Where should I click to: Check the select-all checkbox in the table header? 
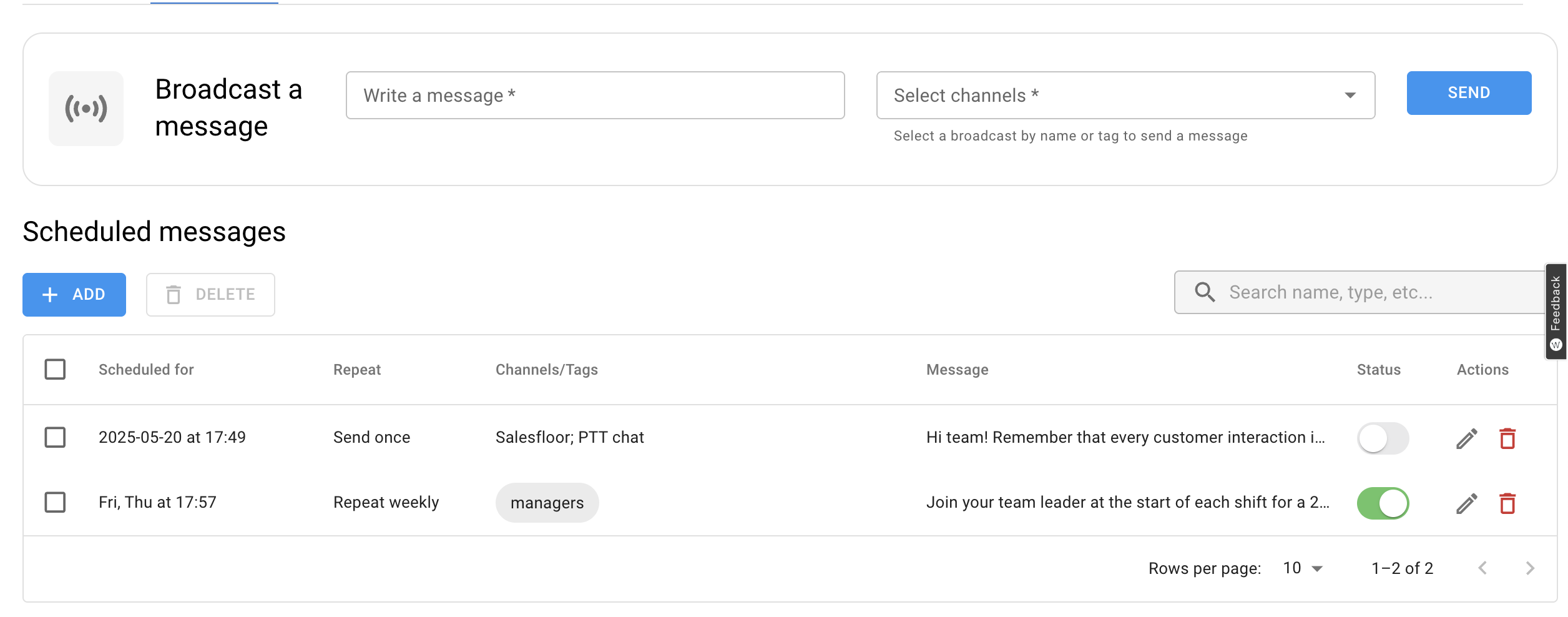click(x=55, y=369)
